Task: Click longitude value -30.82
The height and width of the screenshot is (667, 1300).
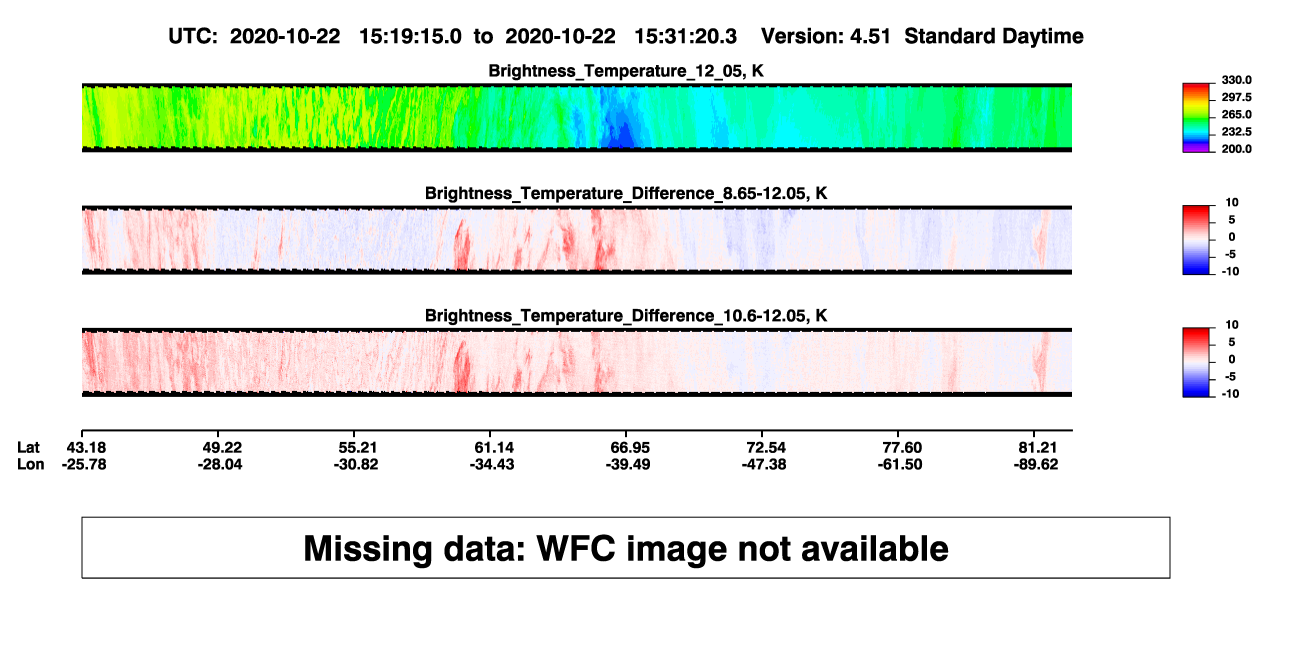Action: pos(357,464)
